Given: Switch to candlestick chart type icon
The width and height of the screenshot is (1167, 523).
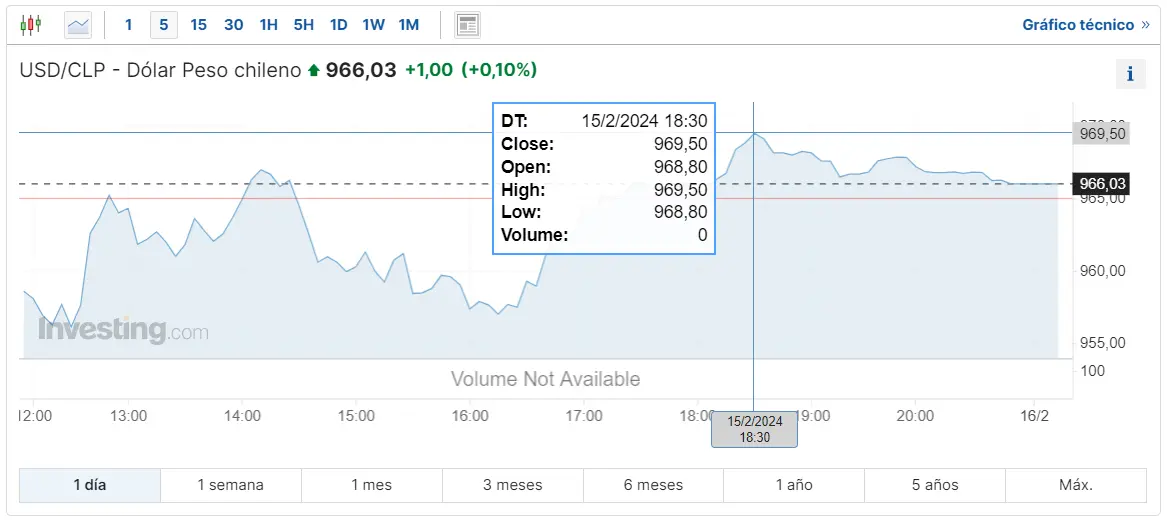Looking at the screenshot, I should click(31, 25).
